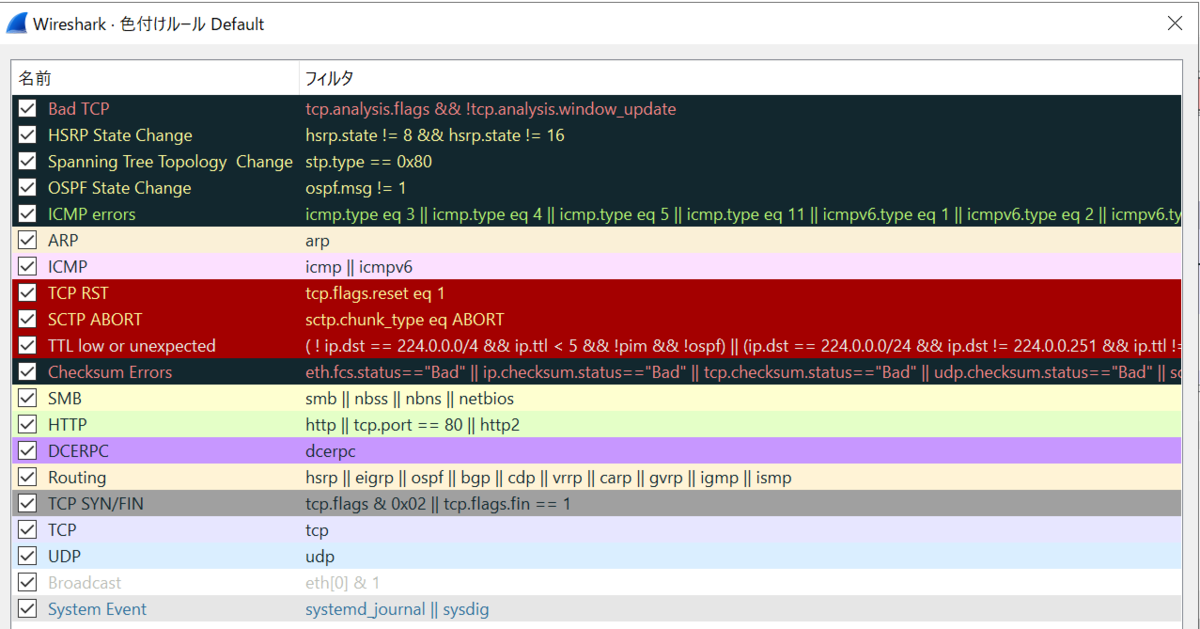Select the UDP rule name
Screen dimensions: 1200x629
[65, 557]
